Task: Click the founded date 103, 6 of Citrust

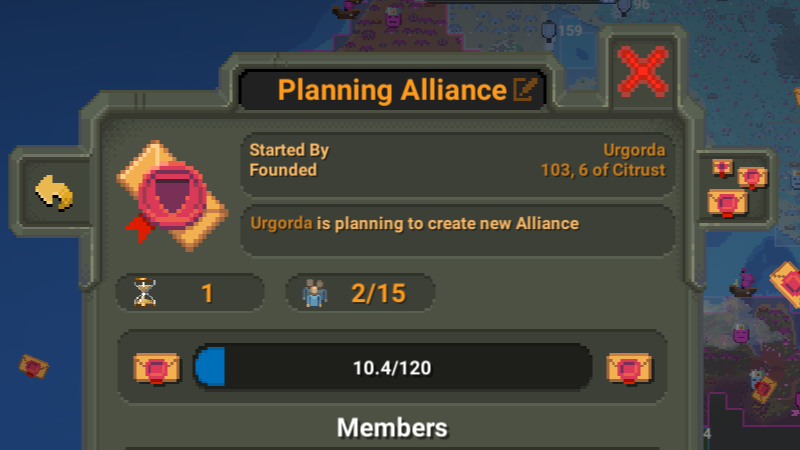Action: click(x=603, y=170)
